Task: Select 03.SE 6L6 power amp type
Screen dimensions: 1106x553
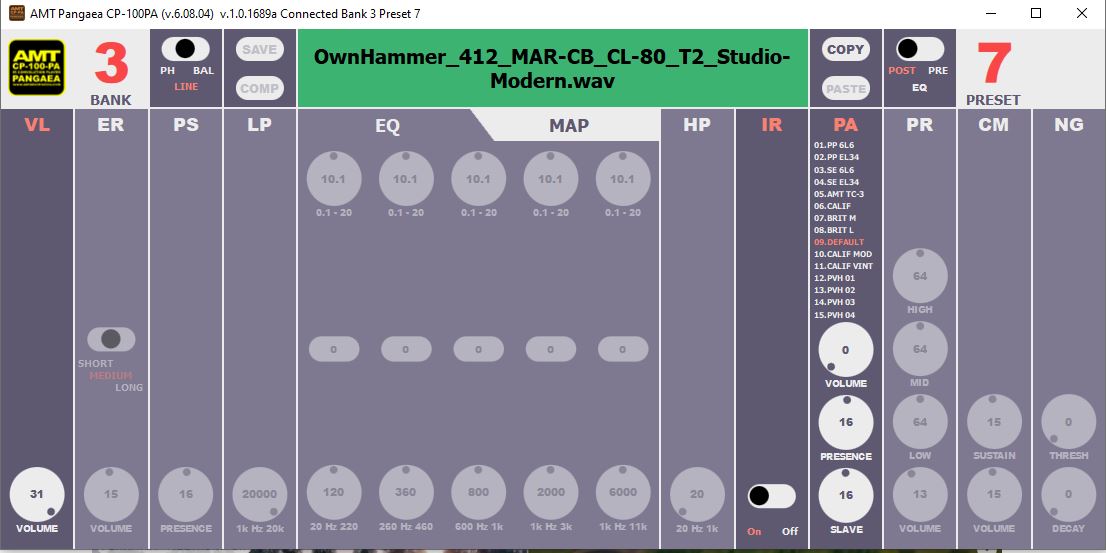Action: tap(834, 170)
